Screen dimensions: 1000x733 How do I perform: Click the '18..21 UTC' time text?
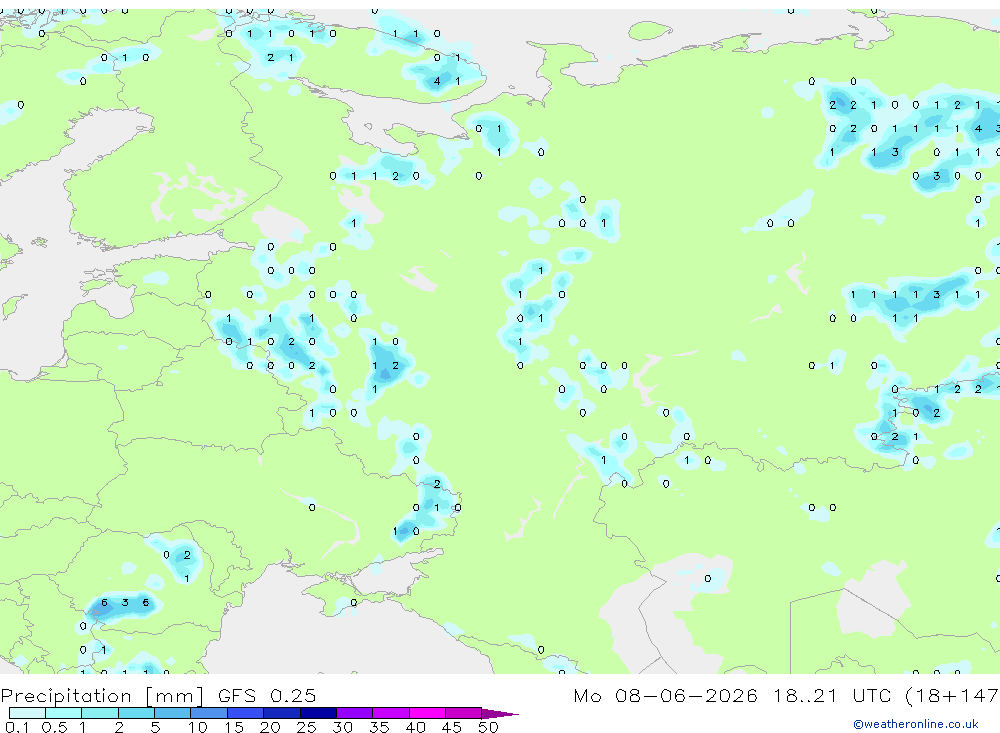(x=834, y=695)
